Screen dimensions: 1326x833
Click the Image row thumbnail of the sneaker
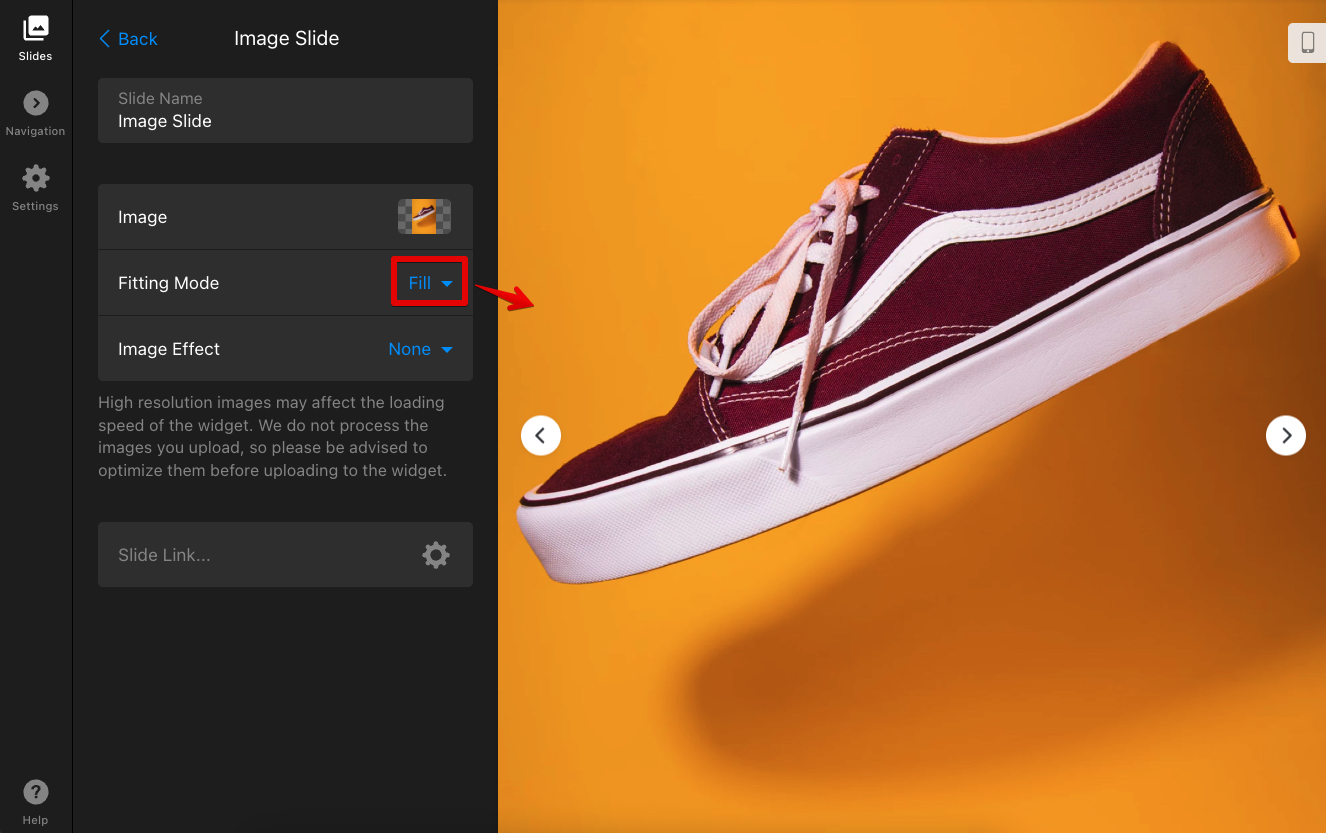[x=424, y=217]
